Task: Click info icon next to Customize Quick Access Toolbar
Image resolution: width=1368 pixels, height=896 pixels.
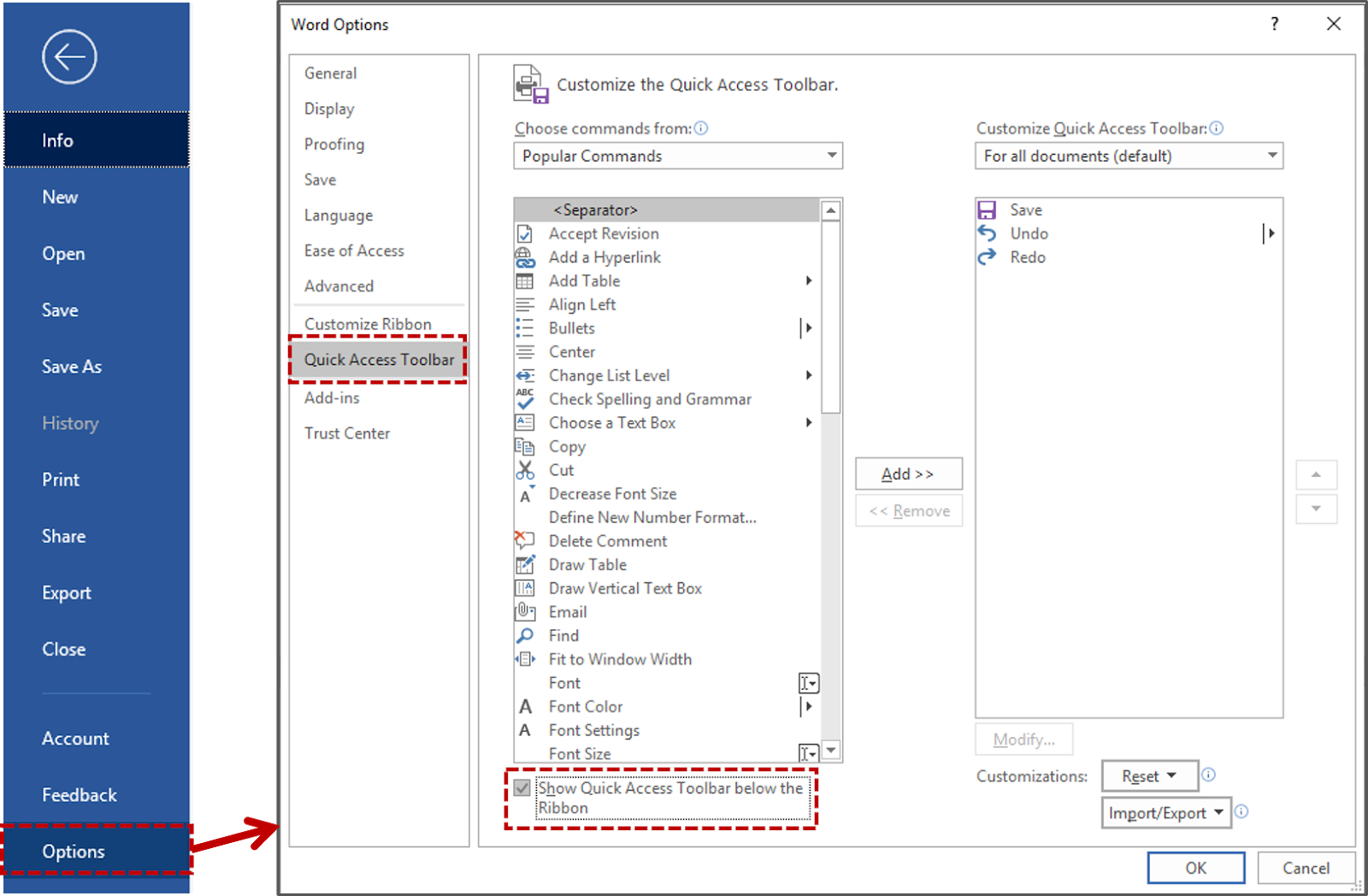Action: pyautogui.click(x=1217, y=128)
